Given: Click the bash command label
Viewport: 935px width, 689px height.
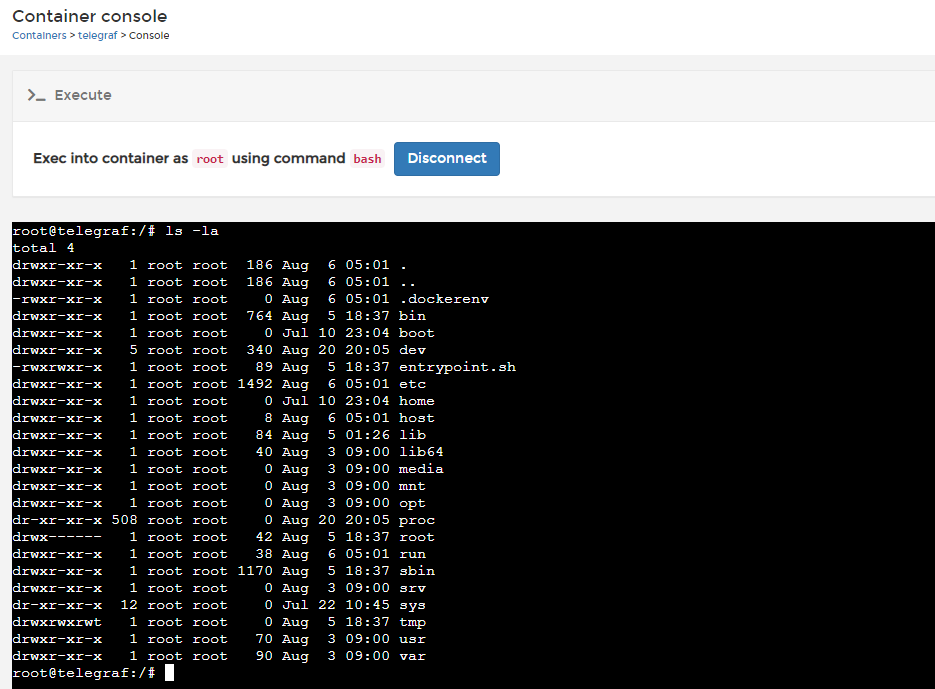Looking at the screenshot, I should pyautogui.click(x=367, y=159).
